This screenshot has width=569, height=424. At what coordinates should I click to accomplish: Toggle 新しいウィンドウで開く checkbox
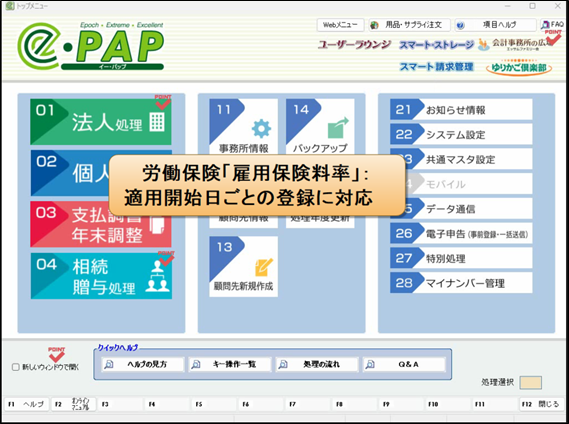click(x=16, y=367)
